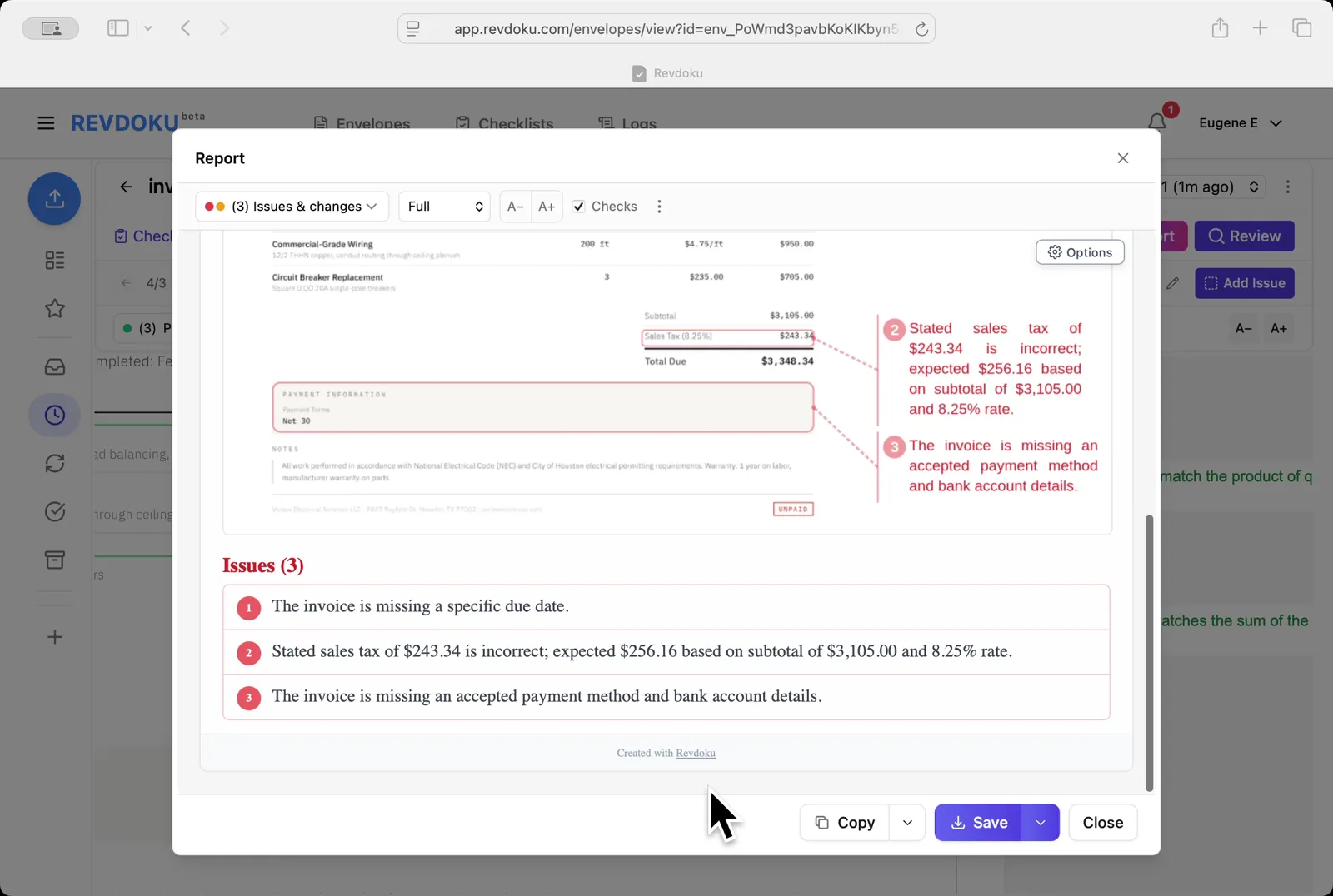Click the sync refresh icon in sidebar
This screenshot has height=896, width=1333.
(54, 463)
